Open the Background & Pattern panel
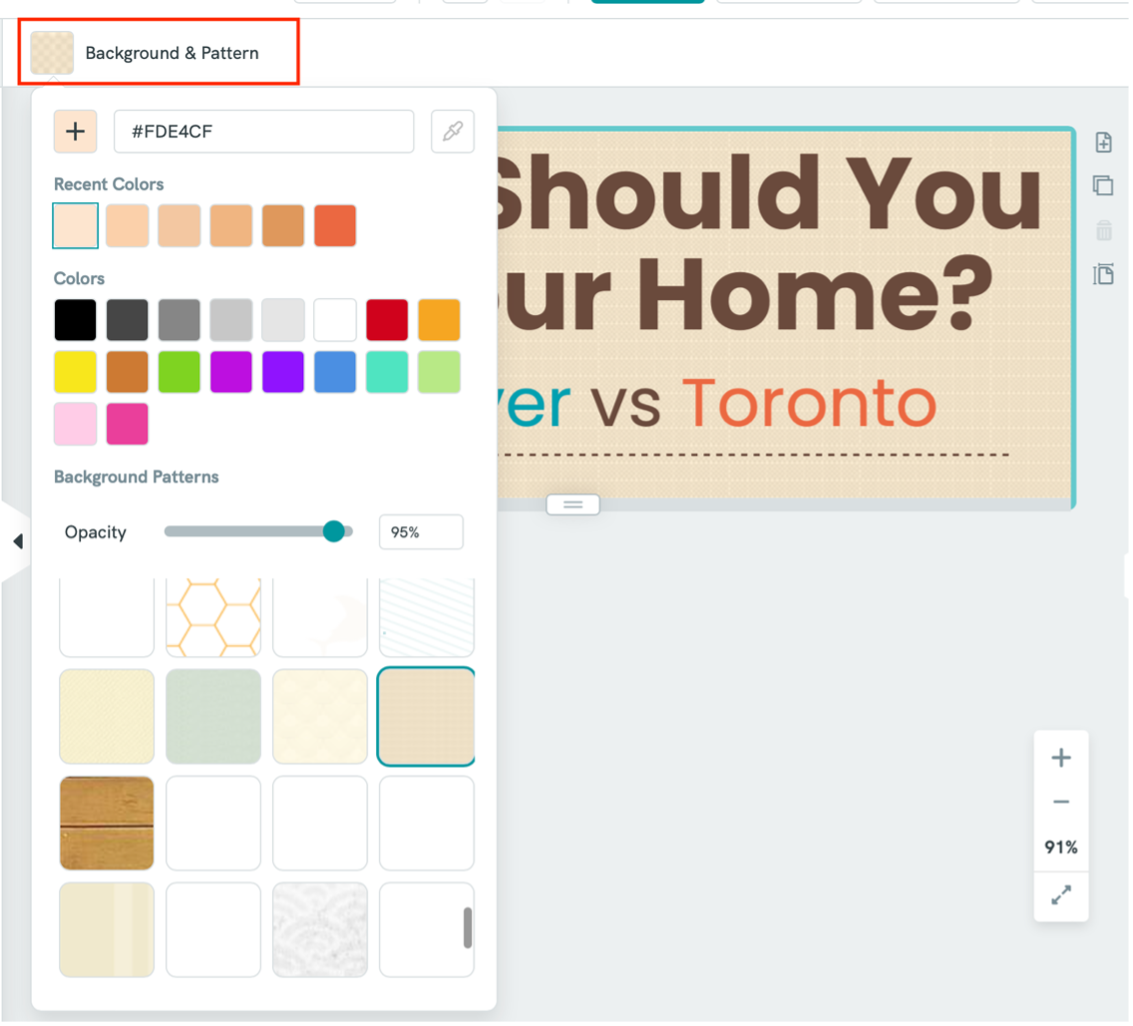This screenshot has width=1133, height=1026. click(158, 53)
